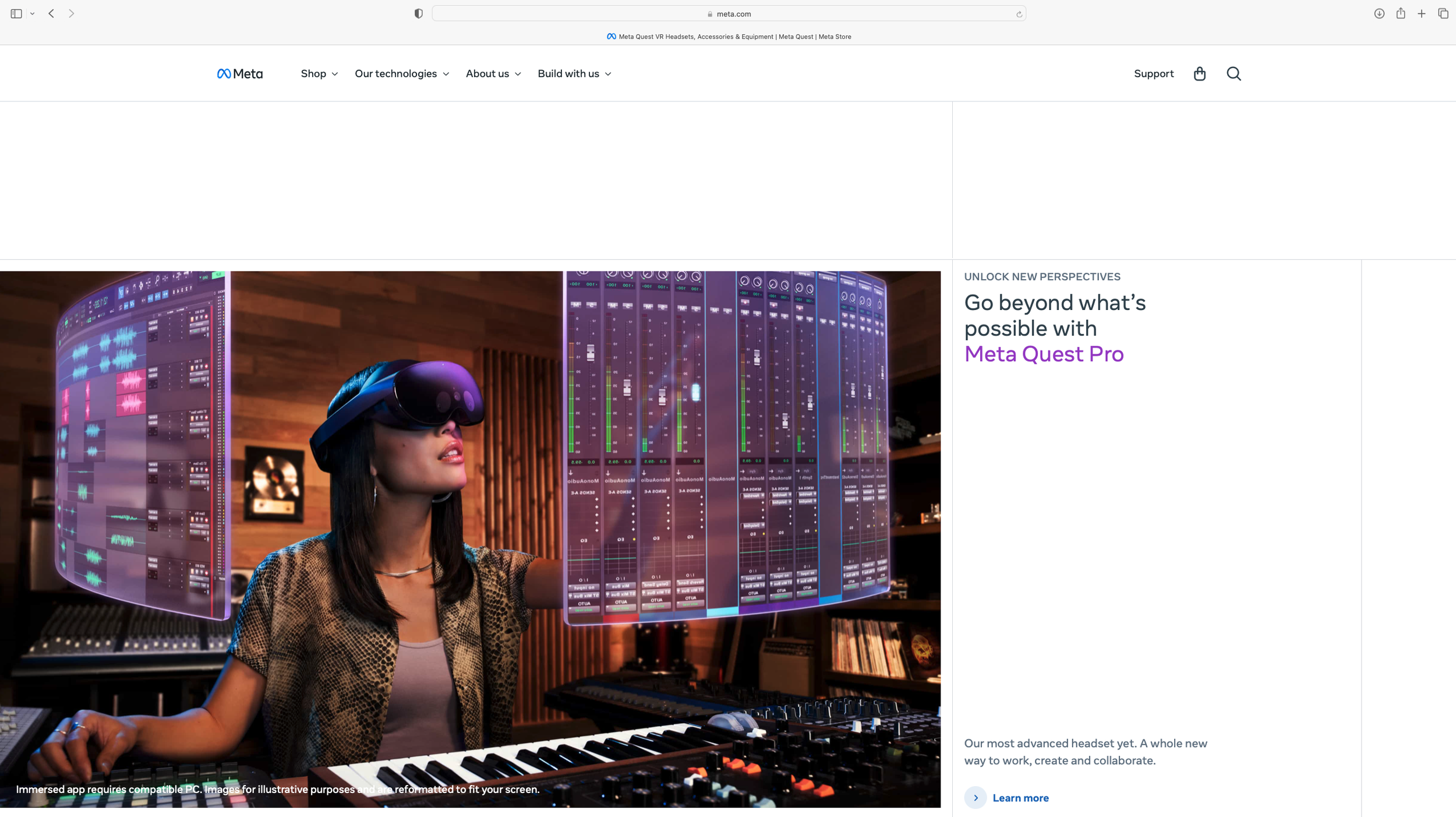1456x817 pixels.
Task: Click the search magnifier icon
Action: coord(1234,73)
